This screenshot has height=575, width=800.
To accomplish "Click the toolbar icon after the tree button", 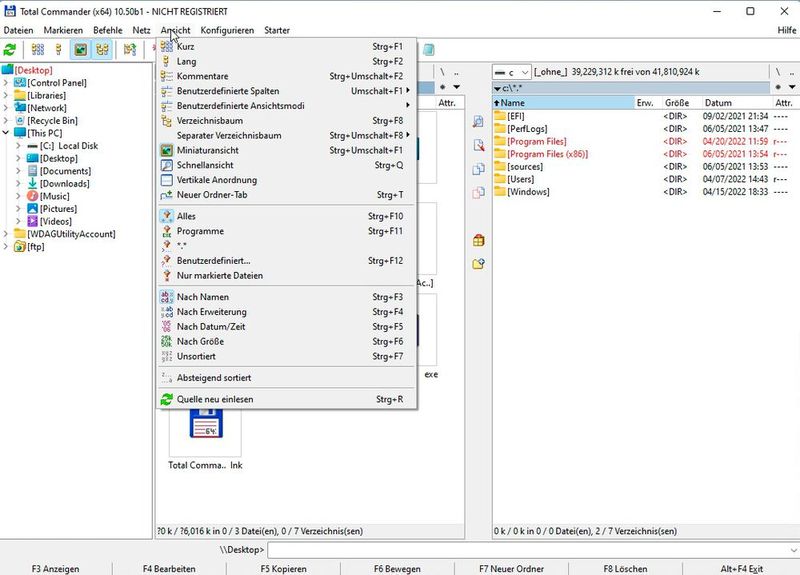I will point(130,49).
